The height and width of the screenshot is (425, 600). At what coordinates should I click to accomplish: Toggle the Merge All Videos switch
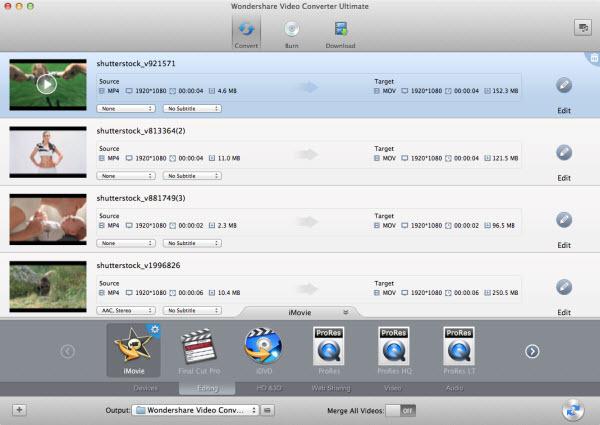click(400, 410)
